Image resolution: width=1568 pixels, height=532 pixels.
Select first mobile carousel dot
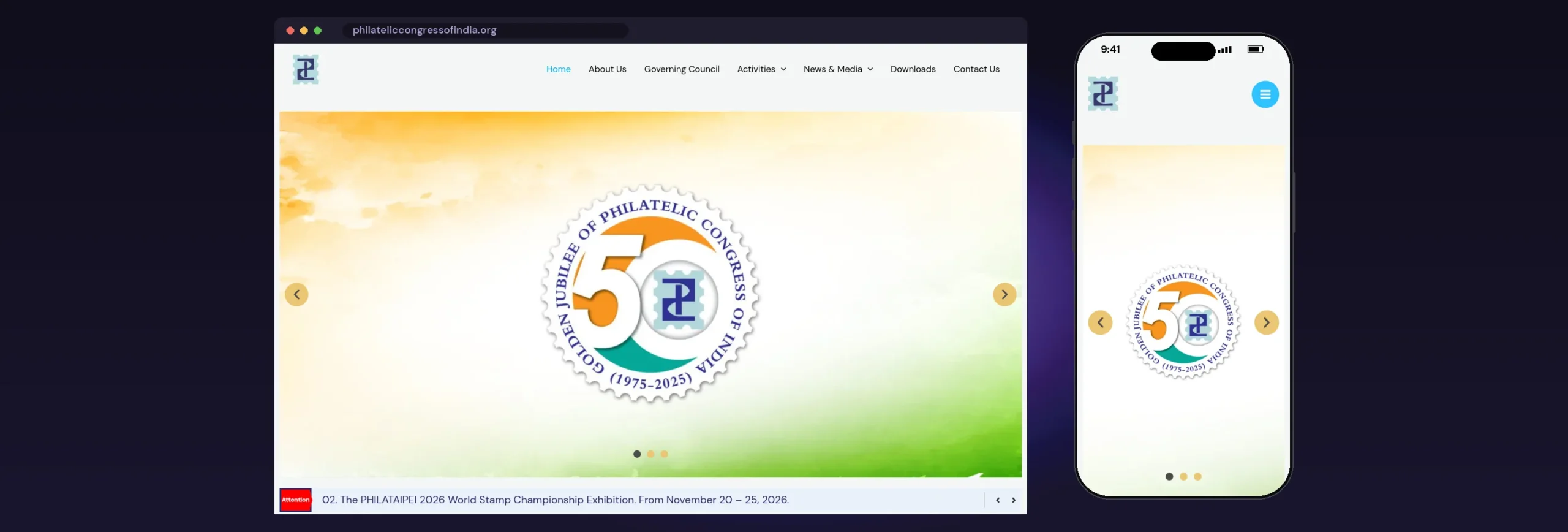point(1169,477)
